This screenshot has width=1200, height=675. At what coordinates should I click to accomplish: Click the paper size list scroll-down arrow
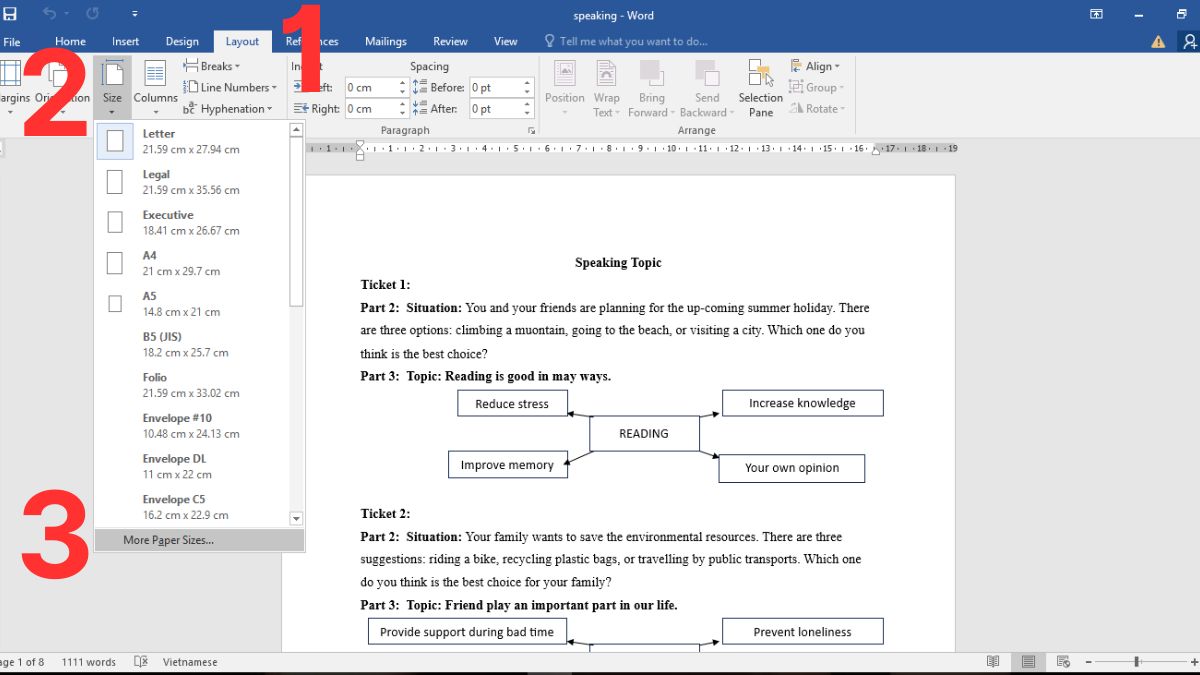[x=296, y=518]
